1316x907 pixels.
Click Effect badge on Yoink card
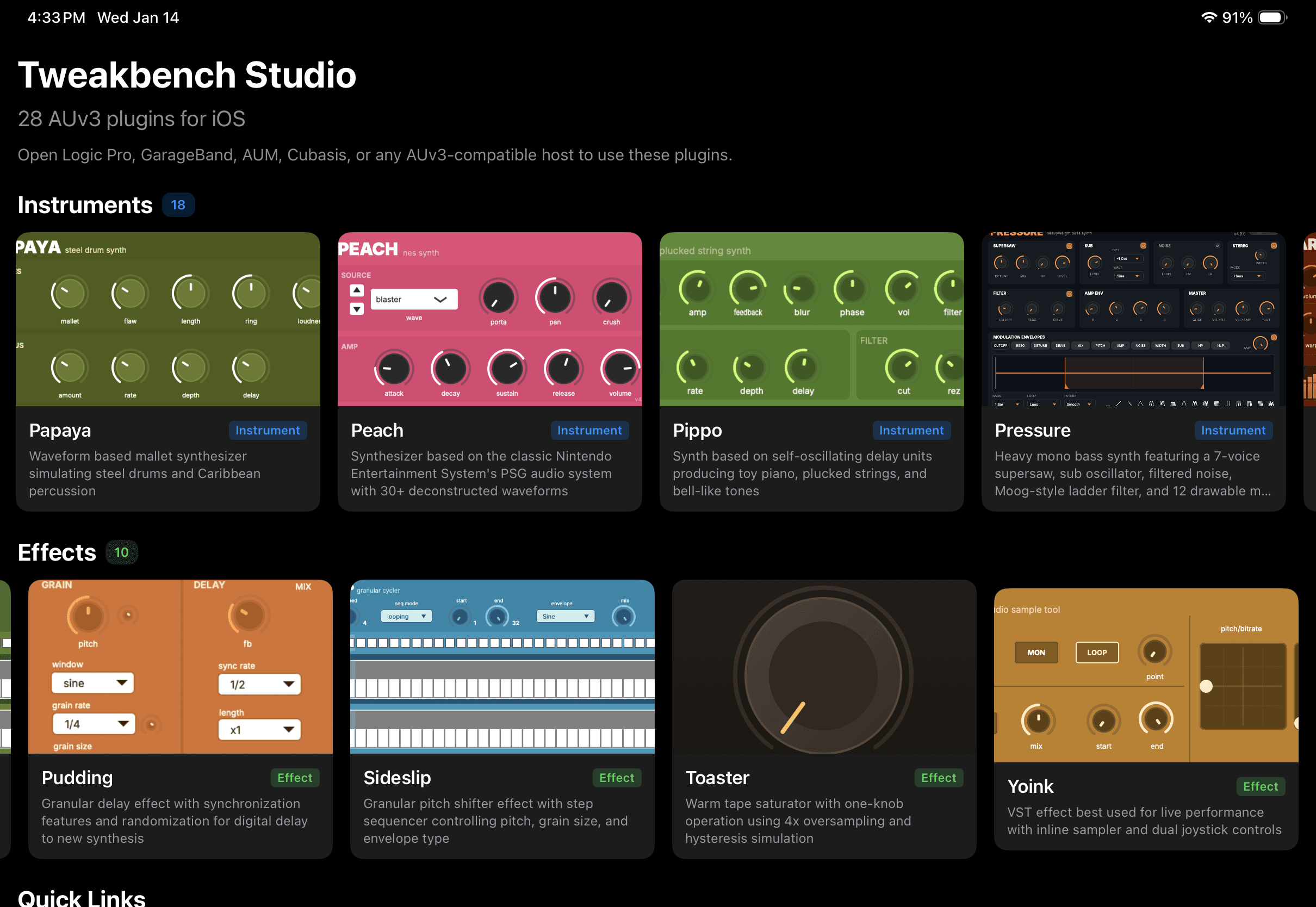coord(1261,786)
